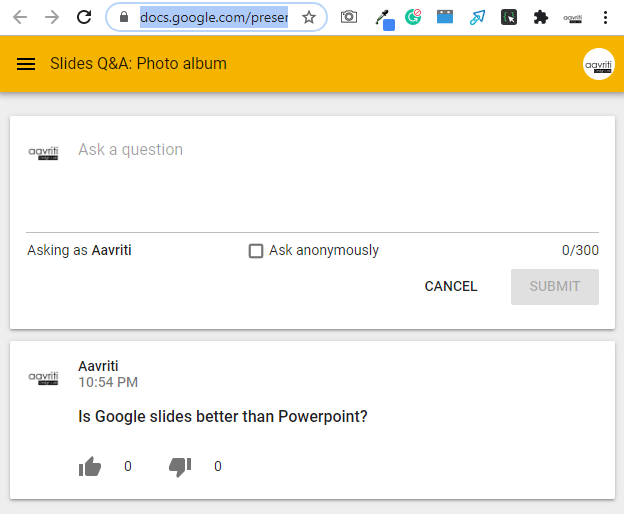Open the hamburger menu in the header

pos(26,64)
